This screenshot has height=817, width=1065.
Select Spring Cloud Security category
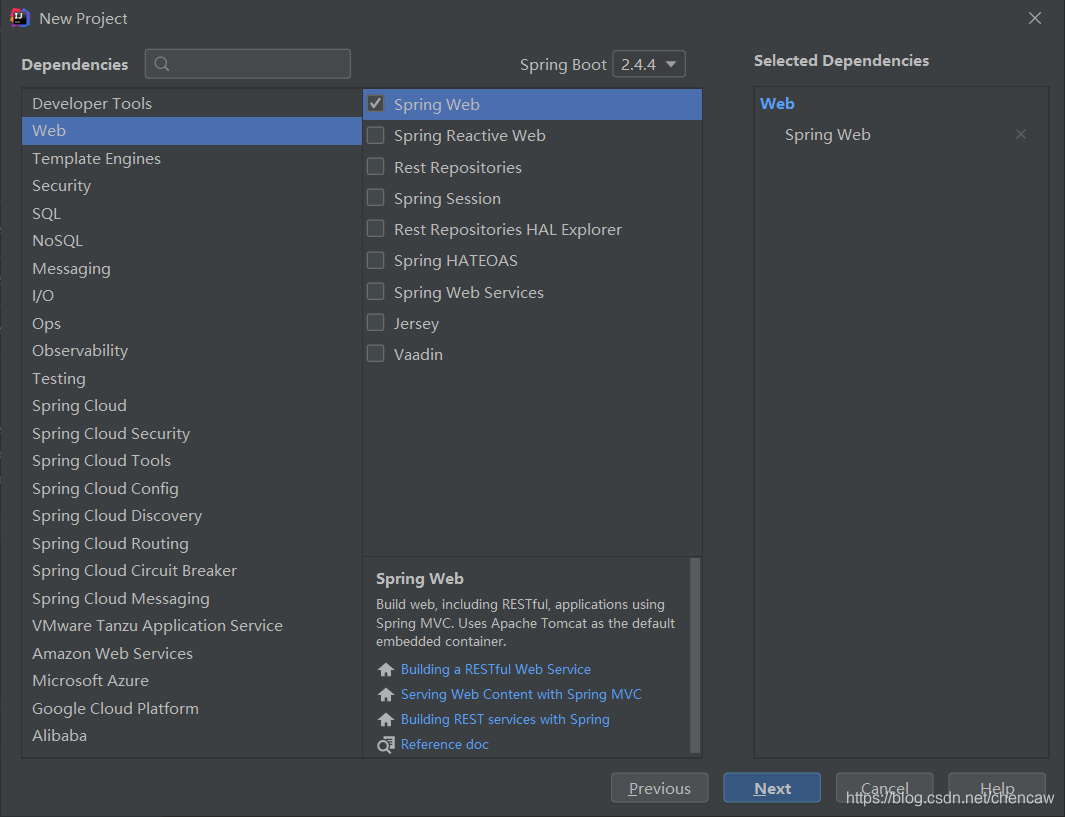point(192,433)
